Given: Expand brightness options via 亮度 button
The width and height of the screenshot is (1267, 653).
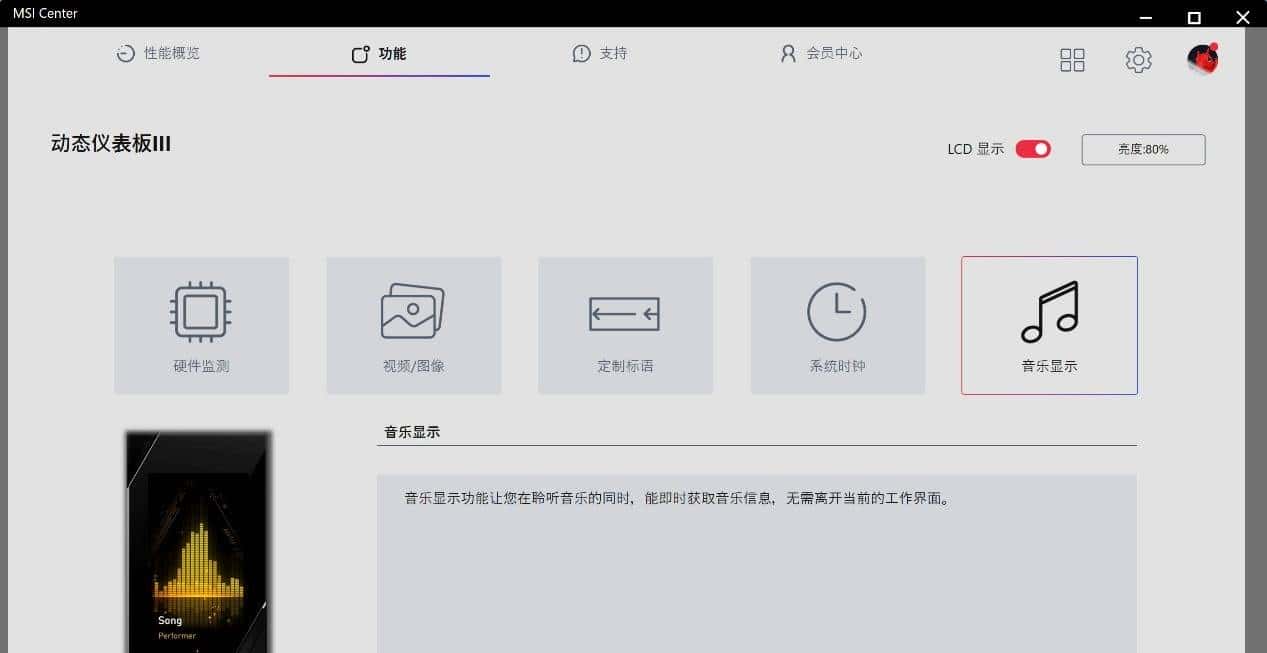Looking at the screenshot, I should (1143, 149).
